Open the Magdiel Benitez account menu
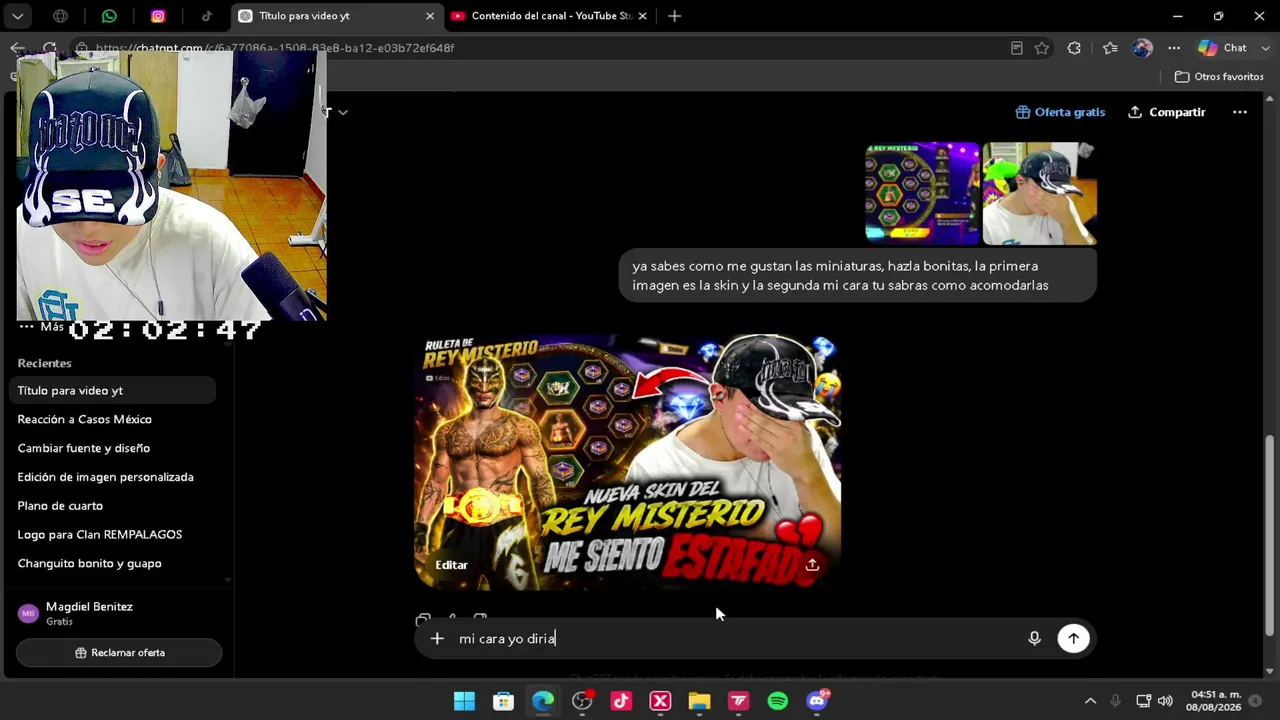1280x720 pixels. pyautogui.click(x=117, y=613)
